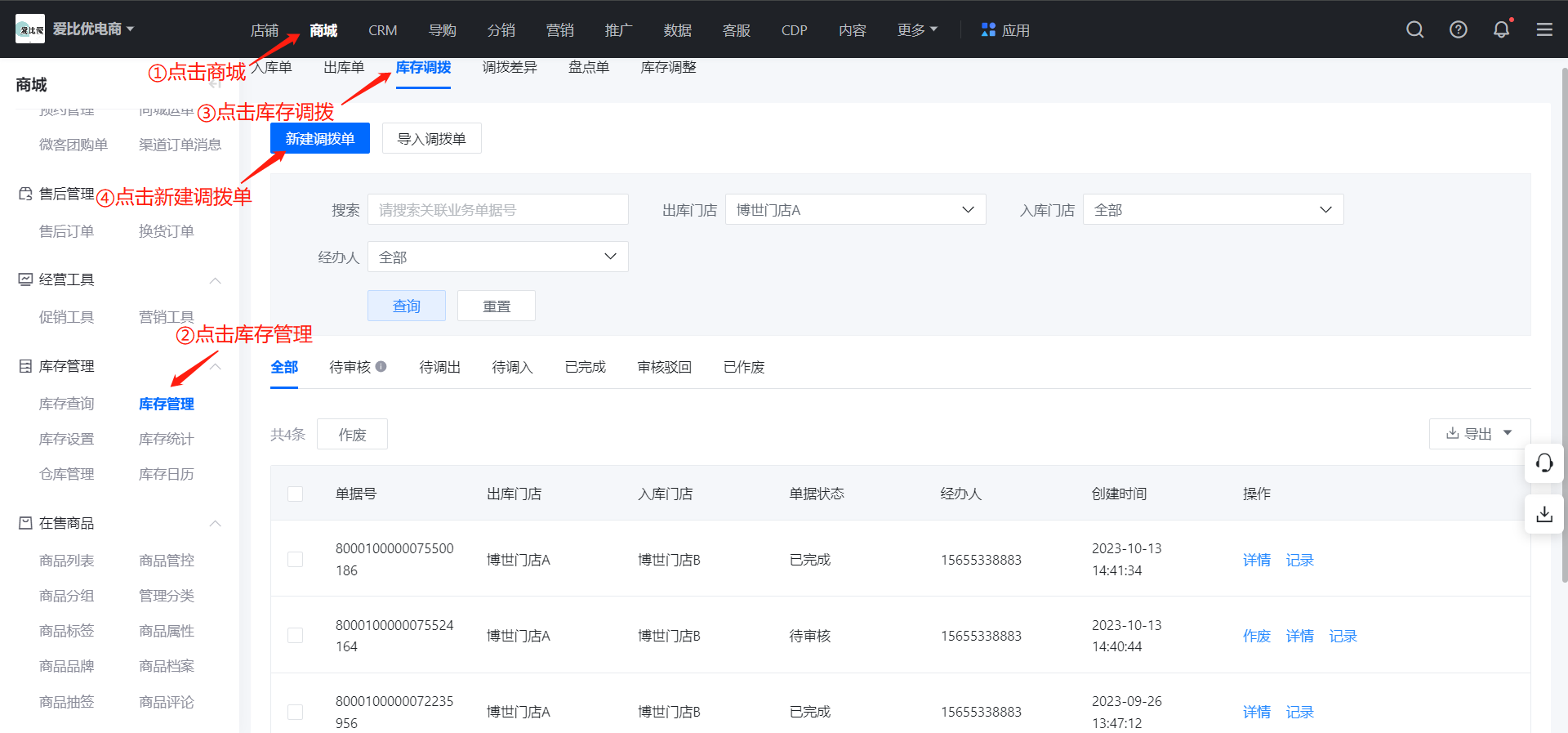The height and width of the screenshot is (733, 1568).
Task: Switch to the 库存调整 tab
Action: 669,67
